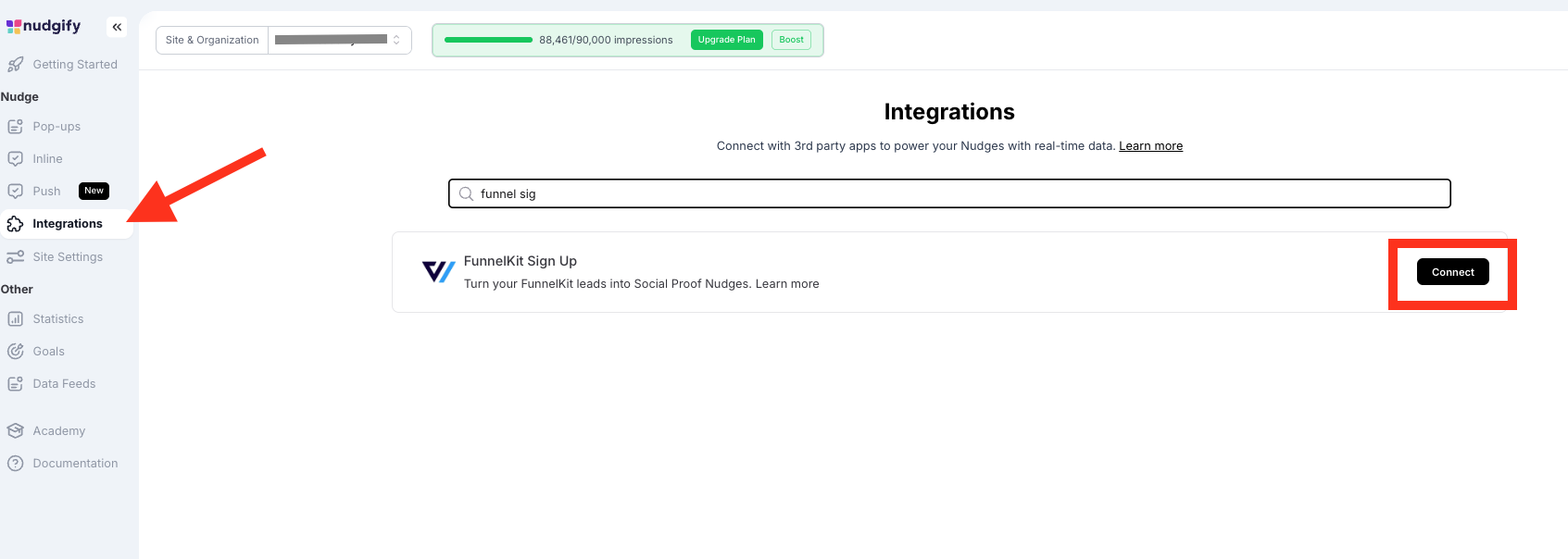Open the Site & Organization dropdown
Image resolution: width=1568 pixels, height=559 pixels.
pyautogui.click(x=340, y=40)
